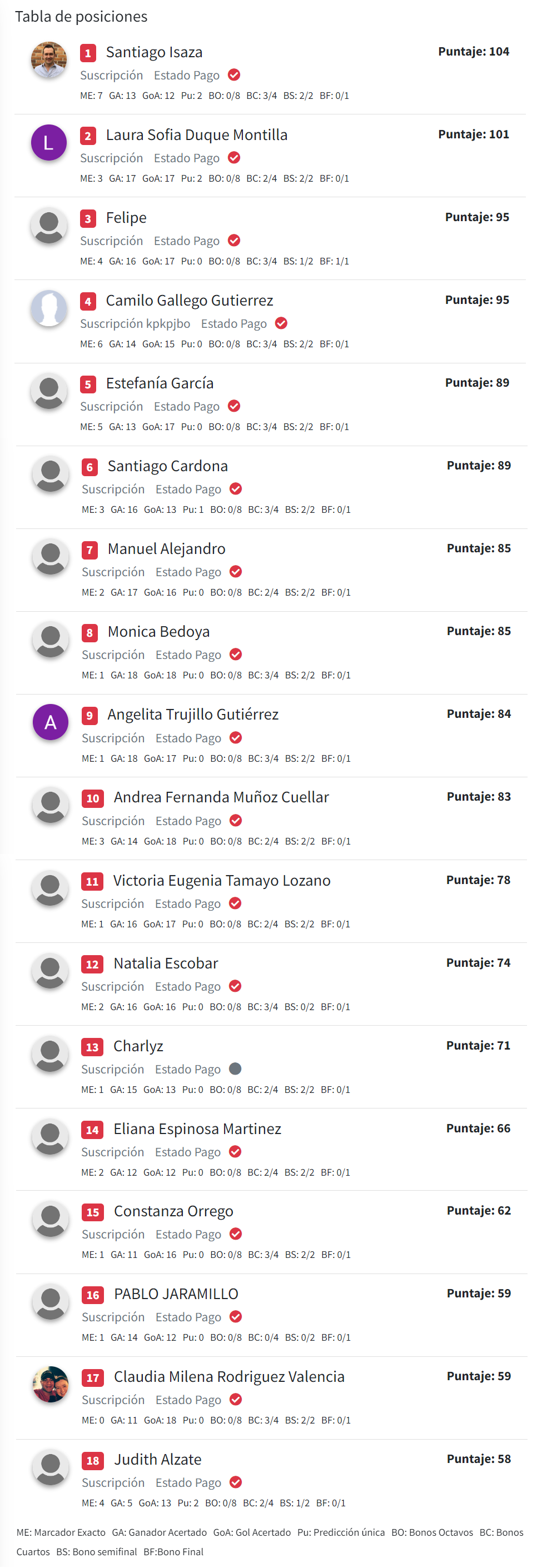The image size is (547, 1568).
Task: Click Camilo Gallego's silhouette avatar
Action: tap(49, 308)
